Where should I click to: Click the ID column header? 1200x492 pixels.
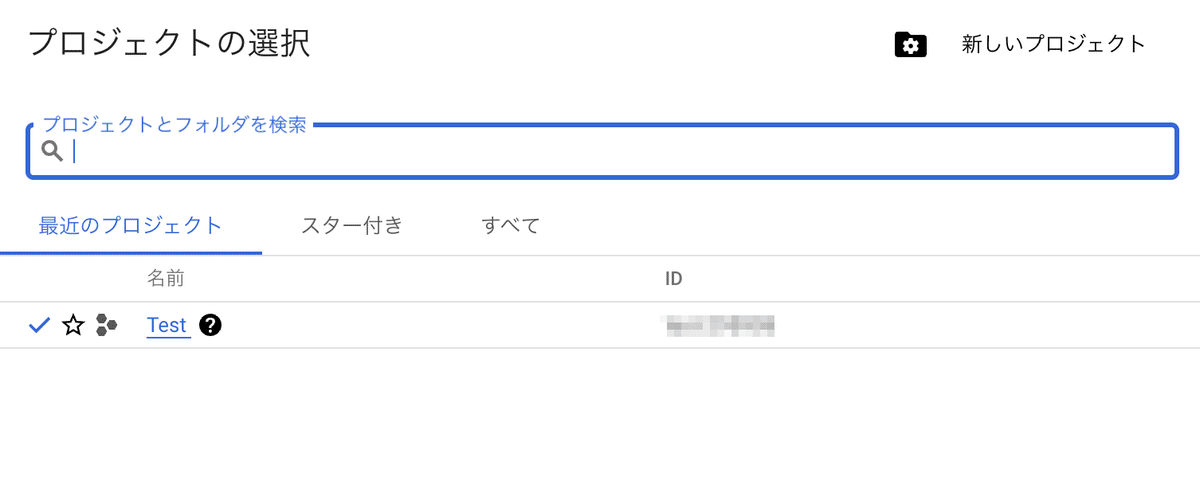(673, 278)
